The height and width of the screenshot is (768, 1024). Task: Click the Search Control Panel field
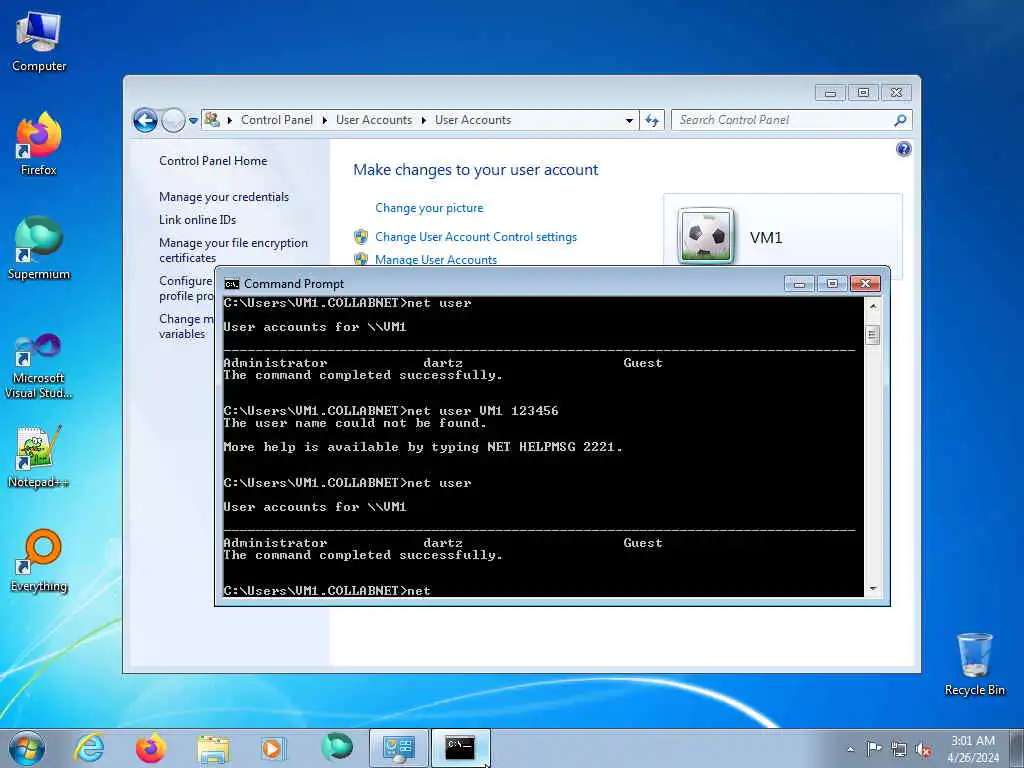783,120
